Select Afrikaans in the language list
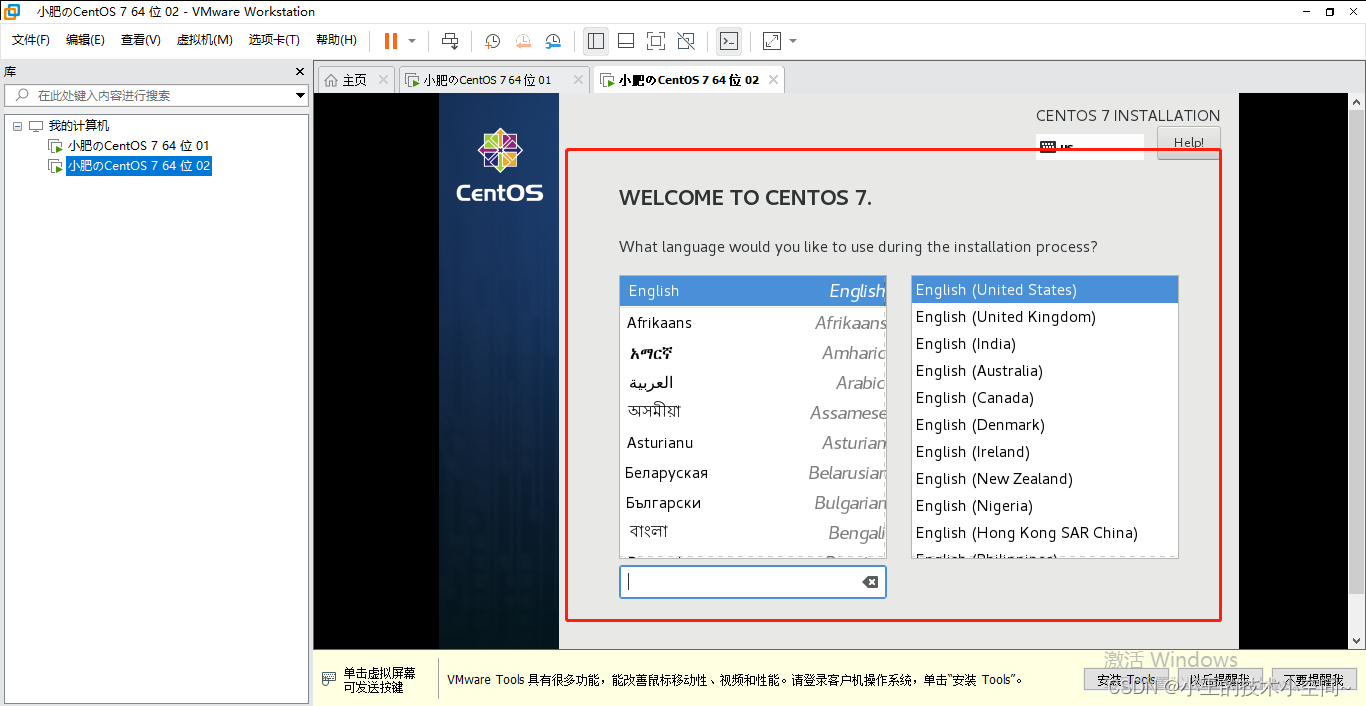 click(753, 323)
